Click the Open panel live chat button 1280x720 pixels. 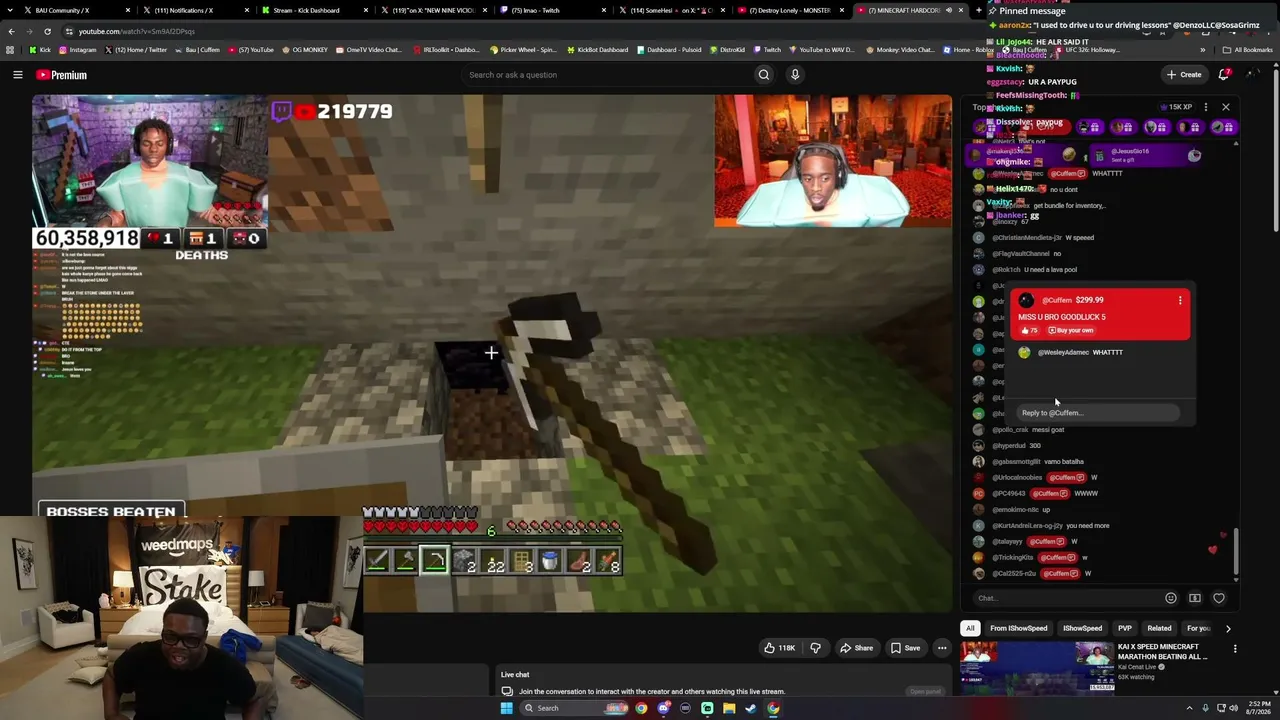925,691
